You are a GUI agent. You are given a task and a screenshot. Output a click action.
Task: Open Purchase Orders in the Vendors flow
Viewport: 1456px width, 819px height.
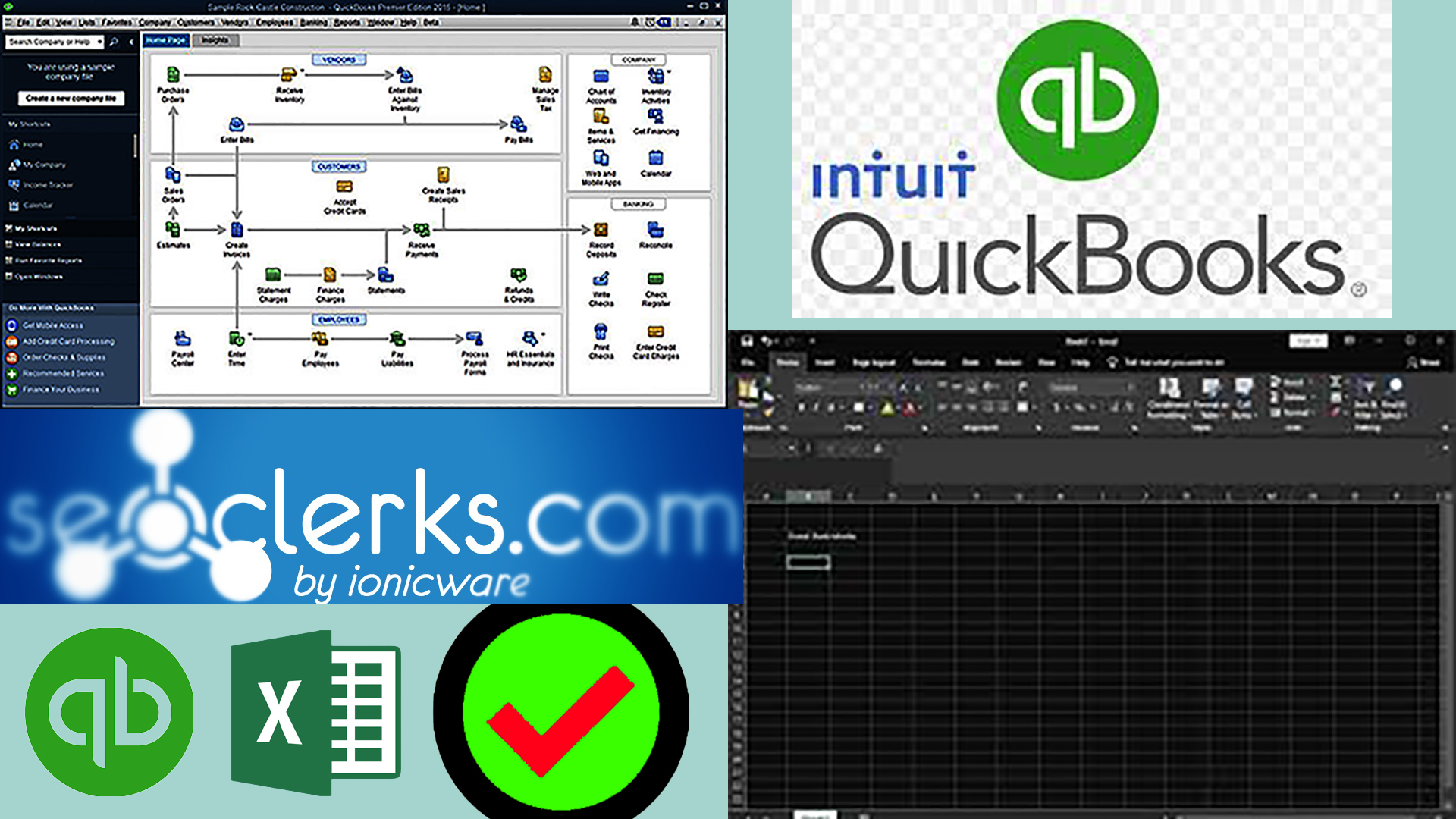point(173,76)
